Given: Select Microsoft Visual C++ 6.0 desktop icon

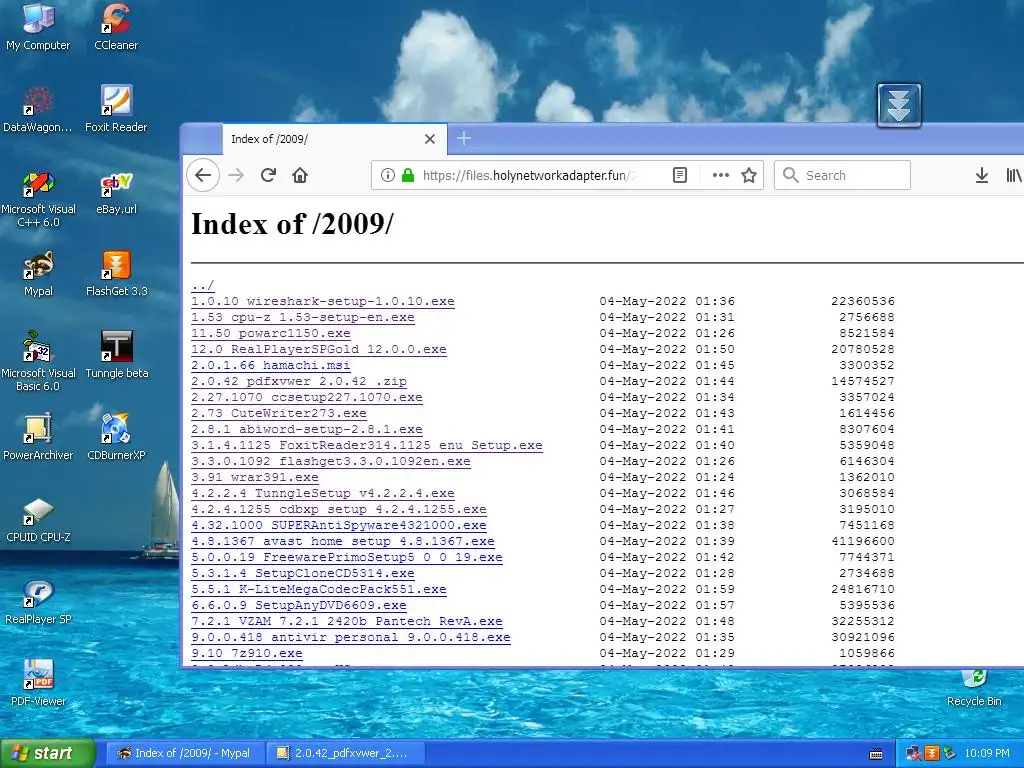Looking at the screenshot, I should click(38, 198).
